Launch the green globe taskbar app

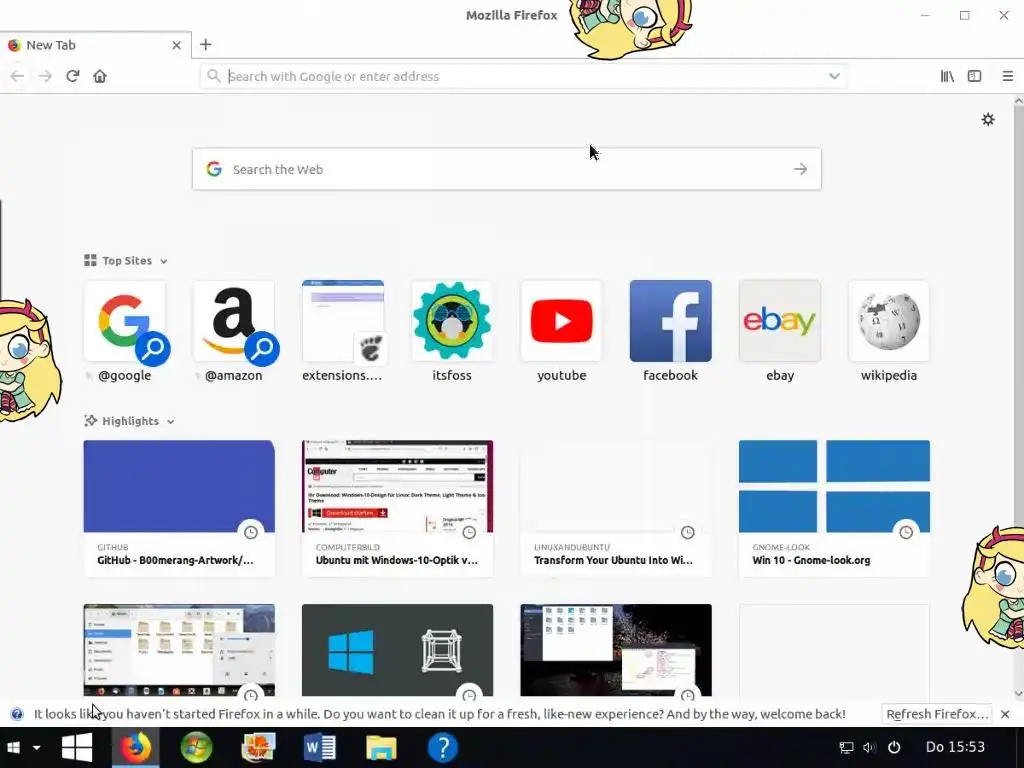click(x=197, y=747)
